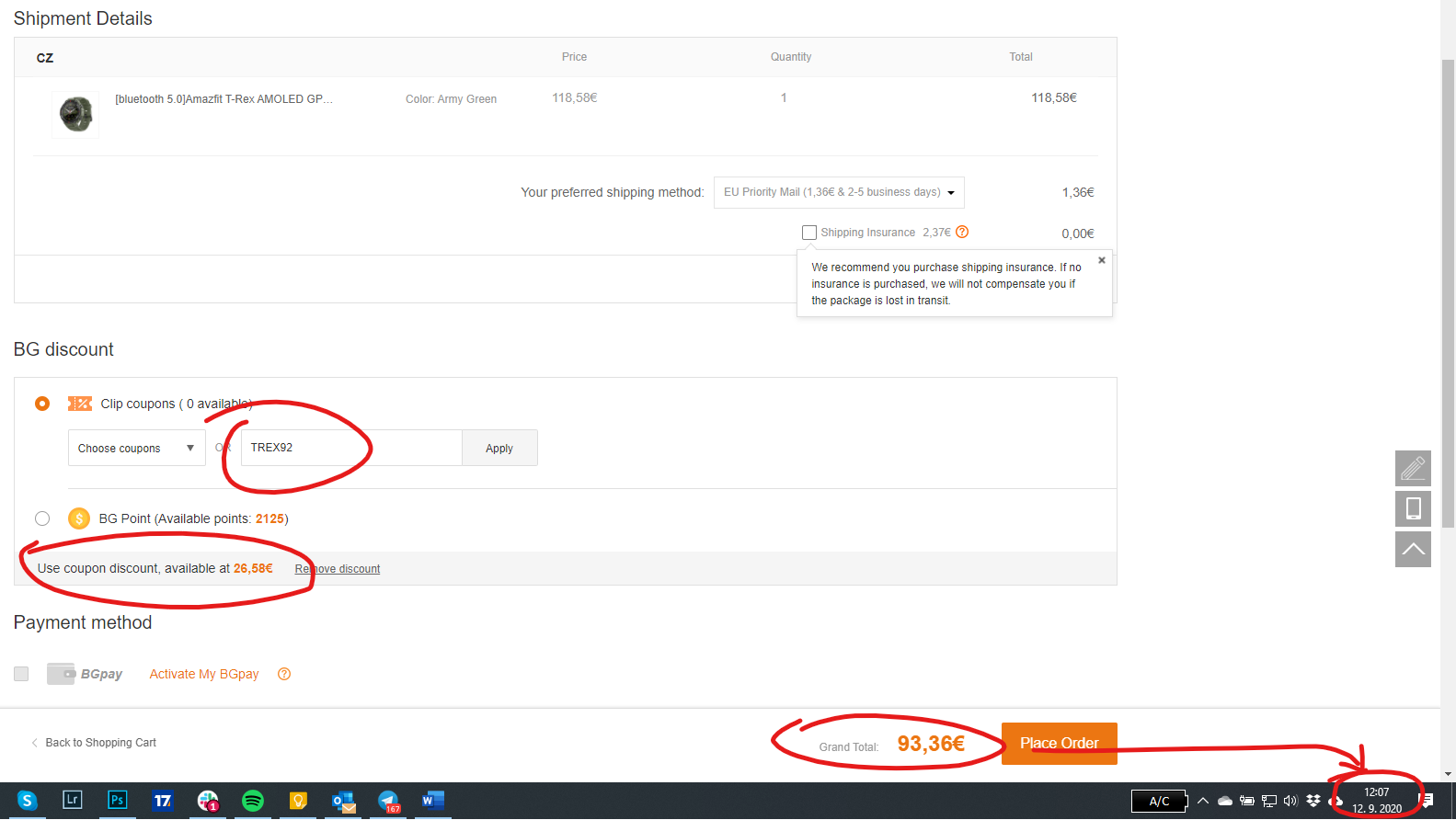Open the preferred shipping method dropdown

pyautogui.click(x=839, y=192)
